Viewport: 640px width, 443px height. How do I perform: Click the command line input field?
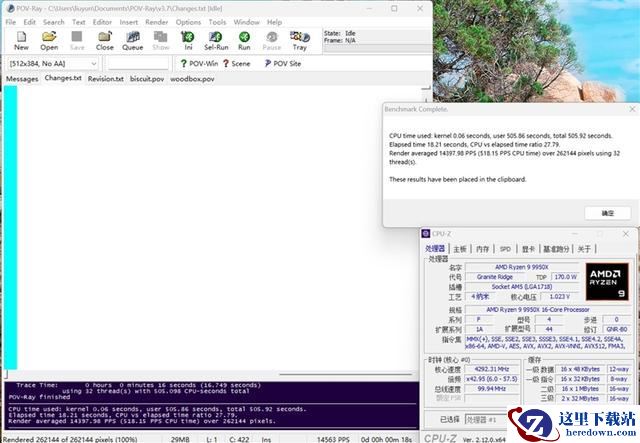(138, 63)
